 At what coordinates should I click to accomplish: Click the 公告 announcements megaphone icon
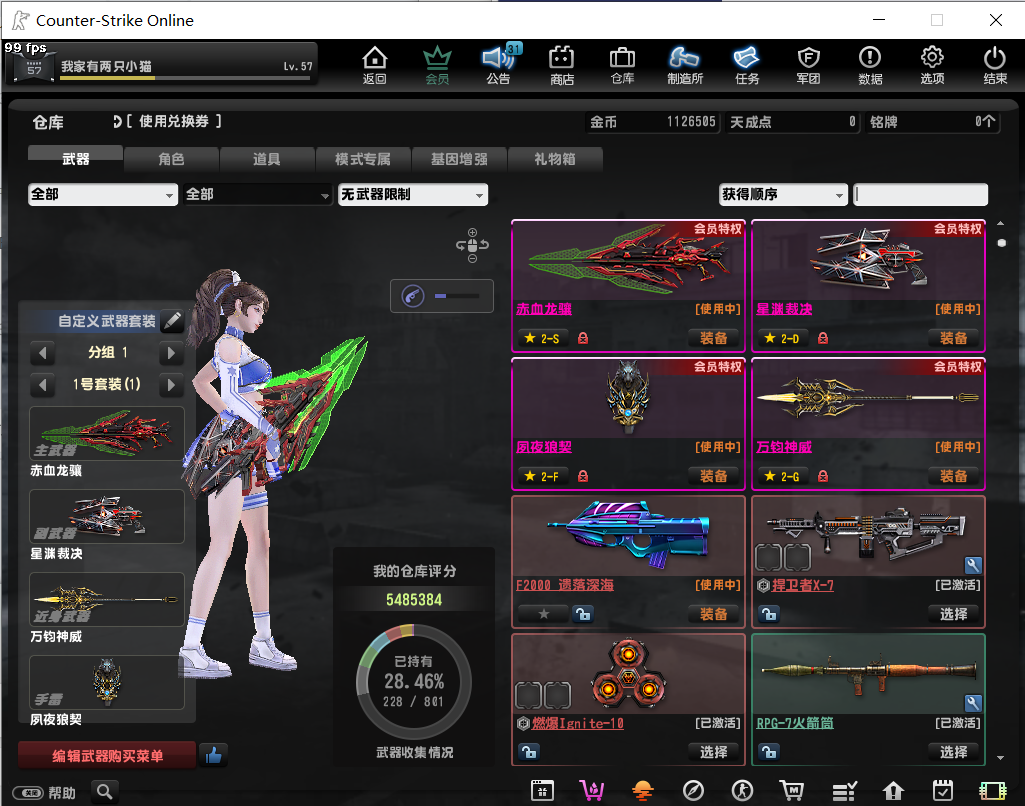pos(498,64)
